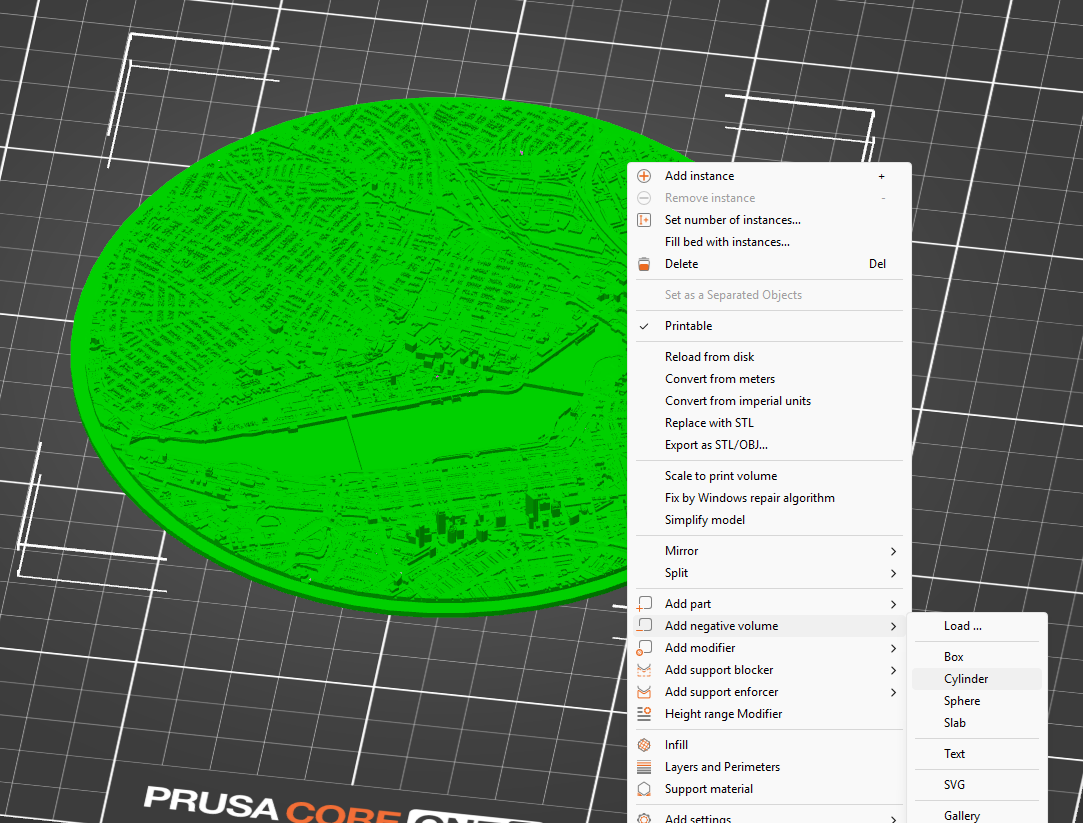
Task: Expand the Add part submenu arrow
Action: click(893, 605)
